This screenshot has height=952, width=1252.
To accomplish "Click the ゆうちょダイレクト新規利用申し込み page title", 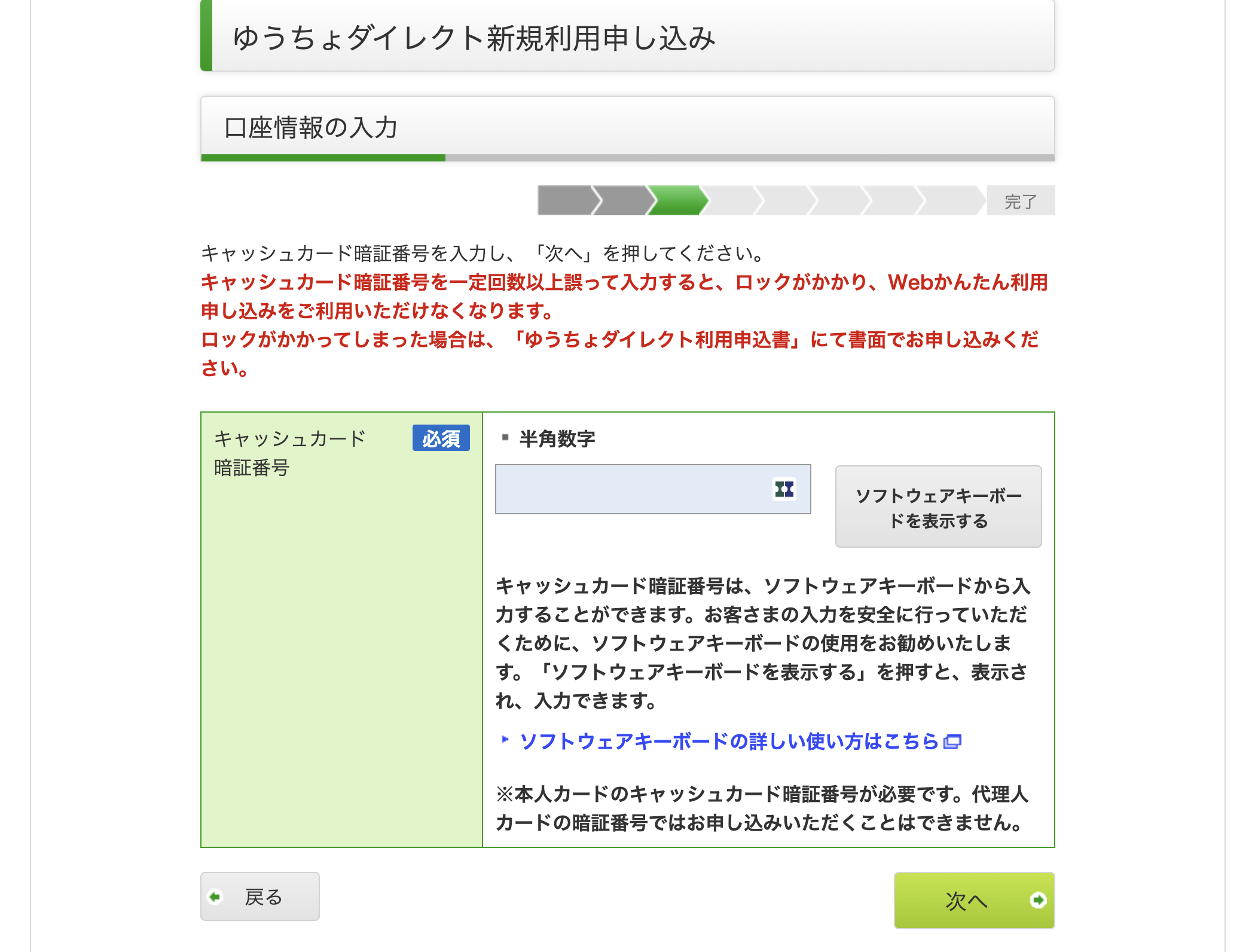I will click(x=474, y=38).
